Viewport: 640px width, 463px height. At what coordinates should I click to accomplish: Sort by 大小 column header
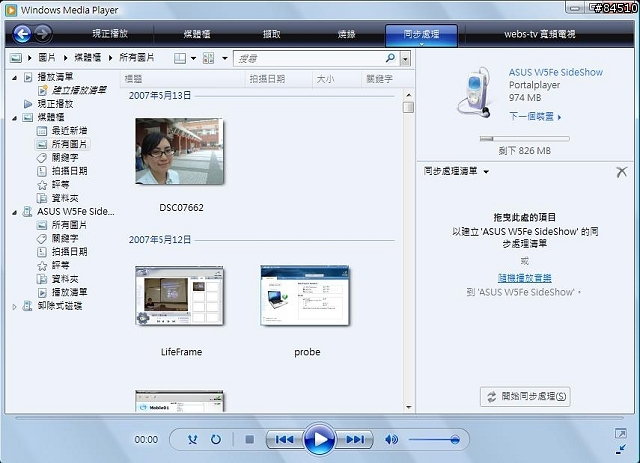tap(337, 79)
